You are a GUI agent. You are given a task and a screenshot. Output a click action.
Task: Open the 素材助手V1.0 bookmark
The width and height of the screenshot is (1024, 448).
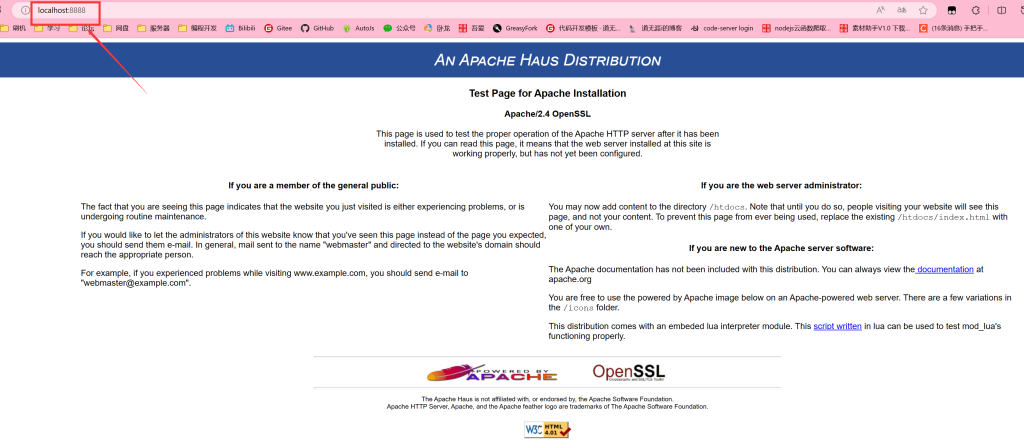(874, 29)
